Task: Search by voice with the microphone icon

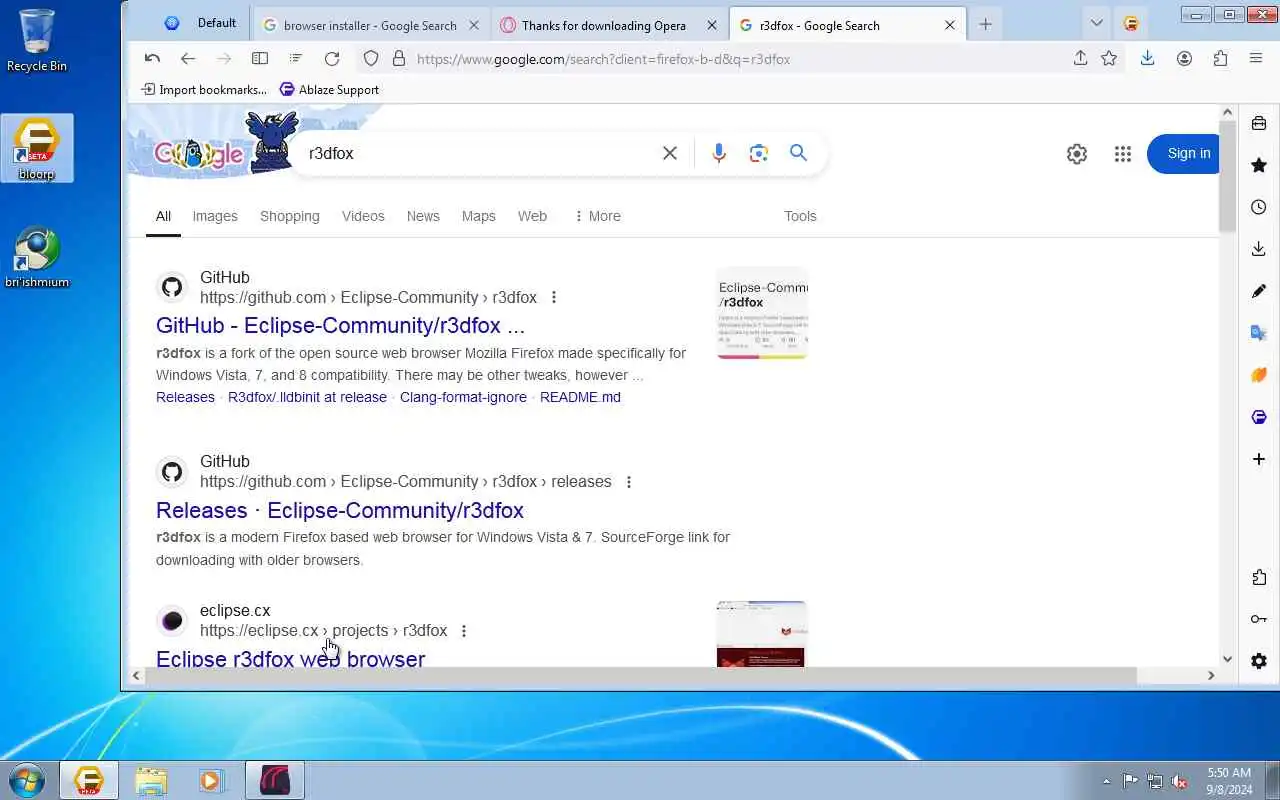Action: click(x=718, y=153)
